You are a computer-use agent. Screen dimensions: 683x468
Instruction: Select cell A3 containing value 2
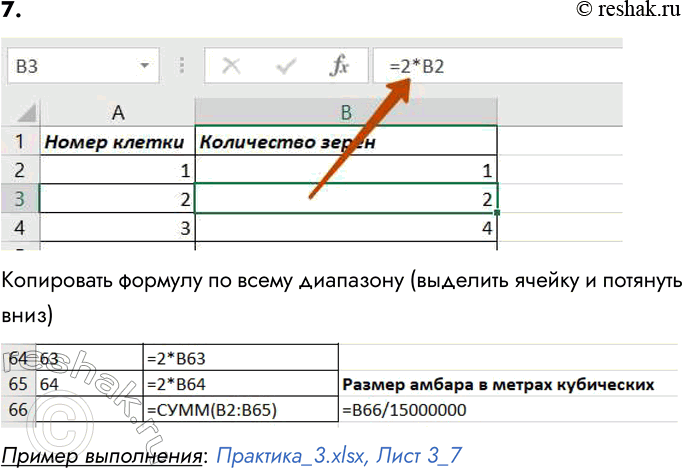point(117,199)
